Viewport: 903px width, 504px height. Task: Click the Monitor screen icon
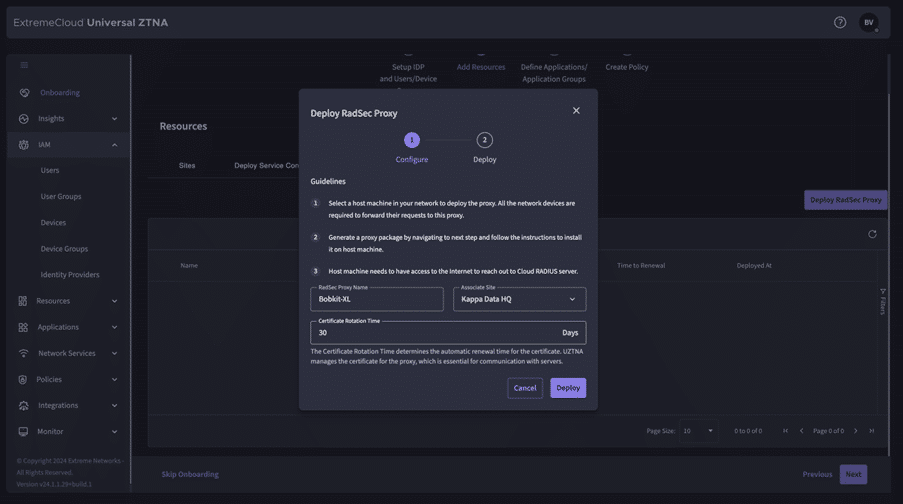point(23,431)
